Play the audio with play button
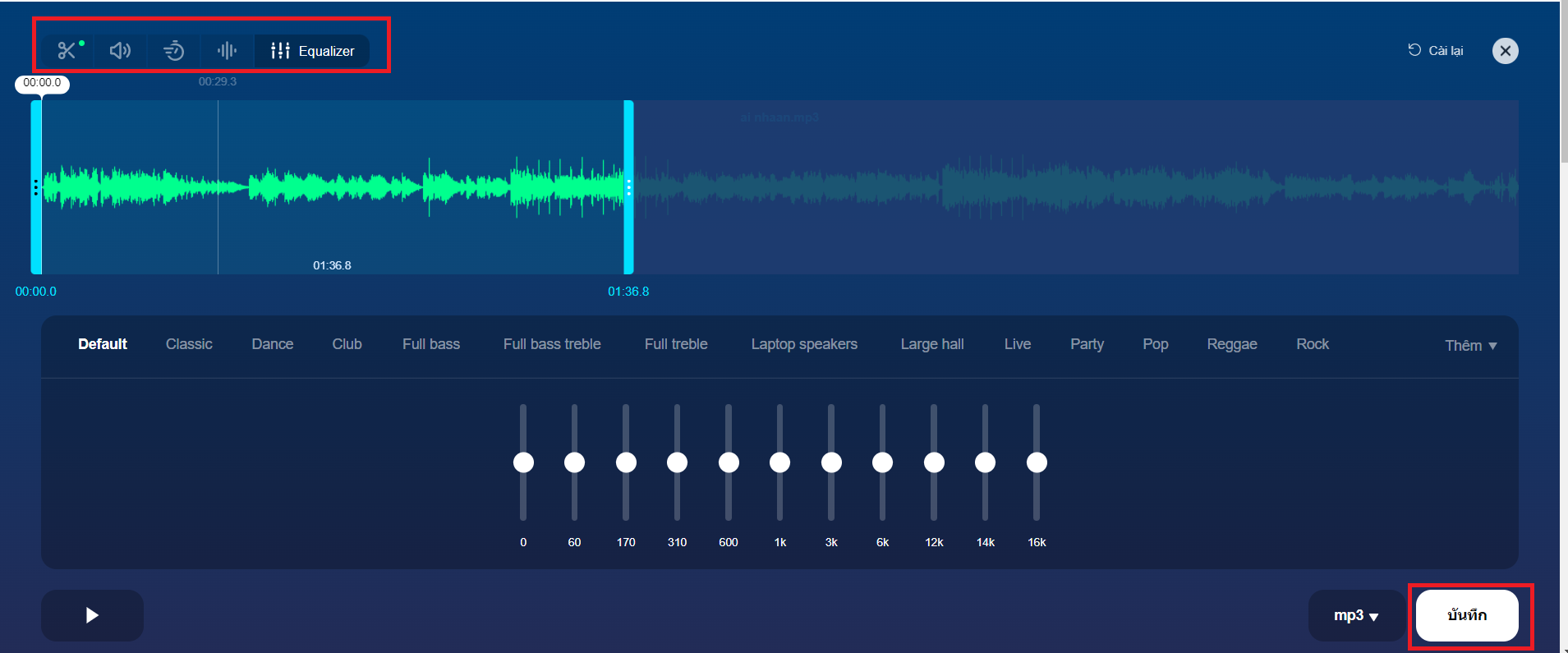1568x653 pixels. click(92, 615)
